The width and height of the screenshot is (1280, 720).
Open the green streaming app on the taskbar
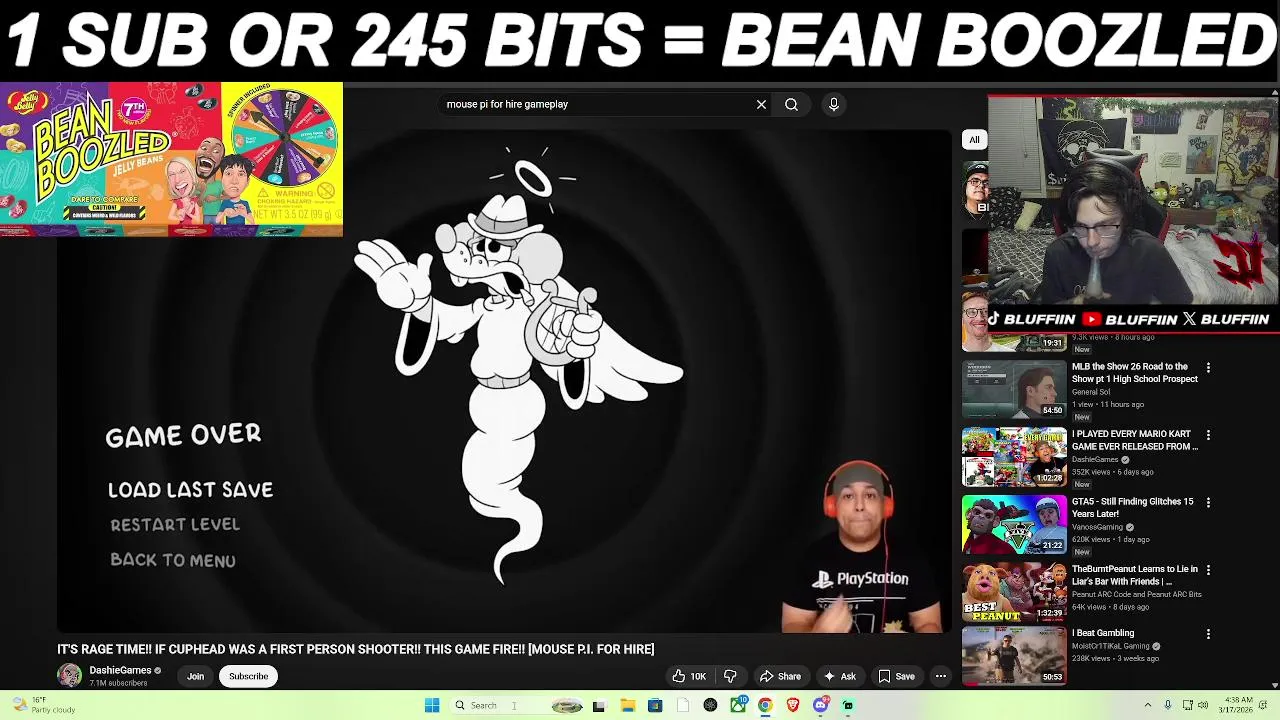[x=848, y=706]
